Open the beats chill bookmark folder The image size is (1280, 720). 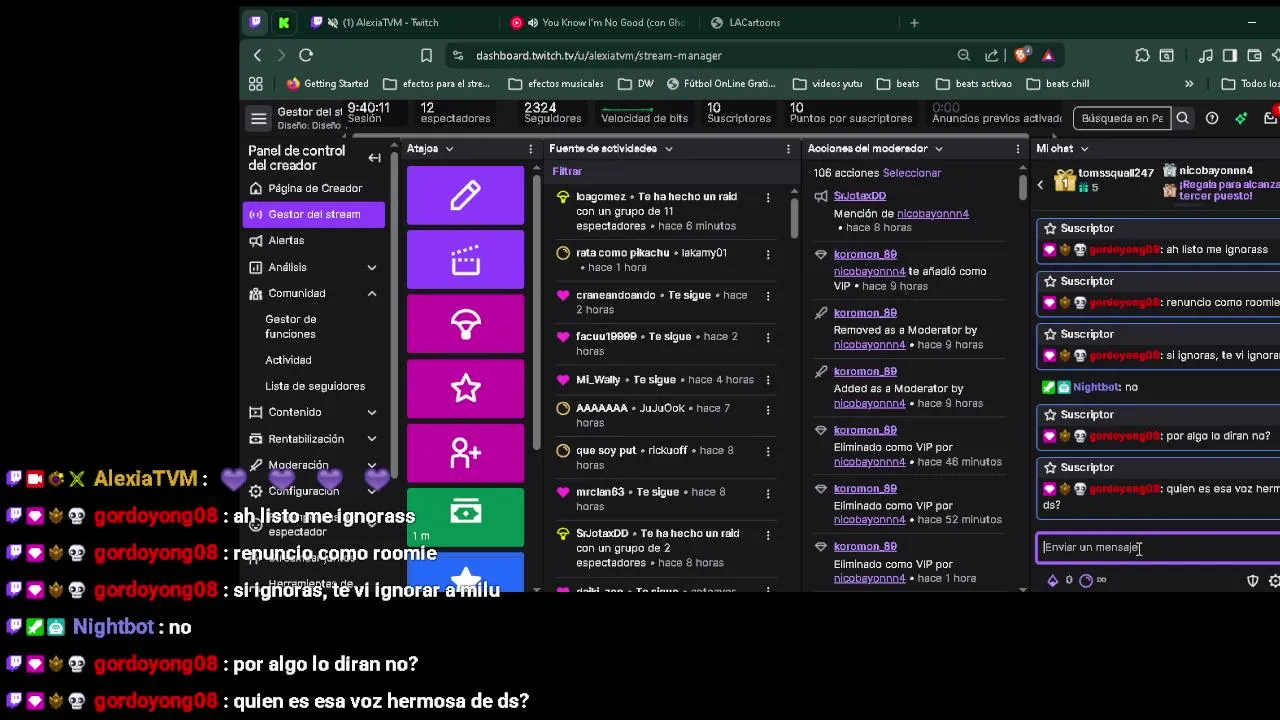(1058, 84)
